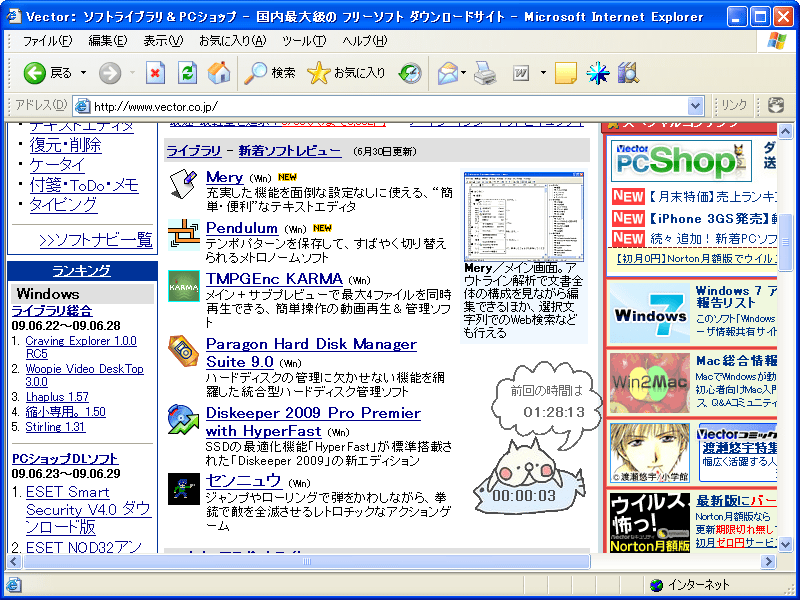Click the vertical scrollbar down arrow
Screen dimensions: 800x600
pos(785,544)
